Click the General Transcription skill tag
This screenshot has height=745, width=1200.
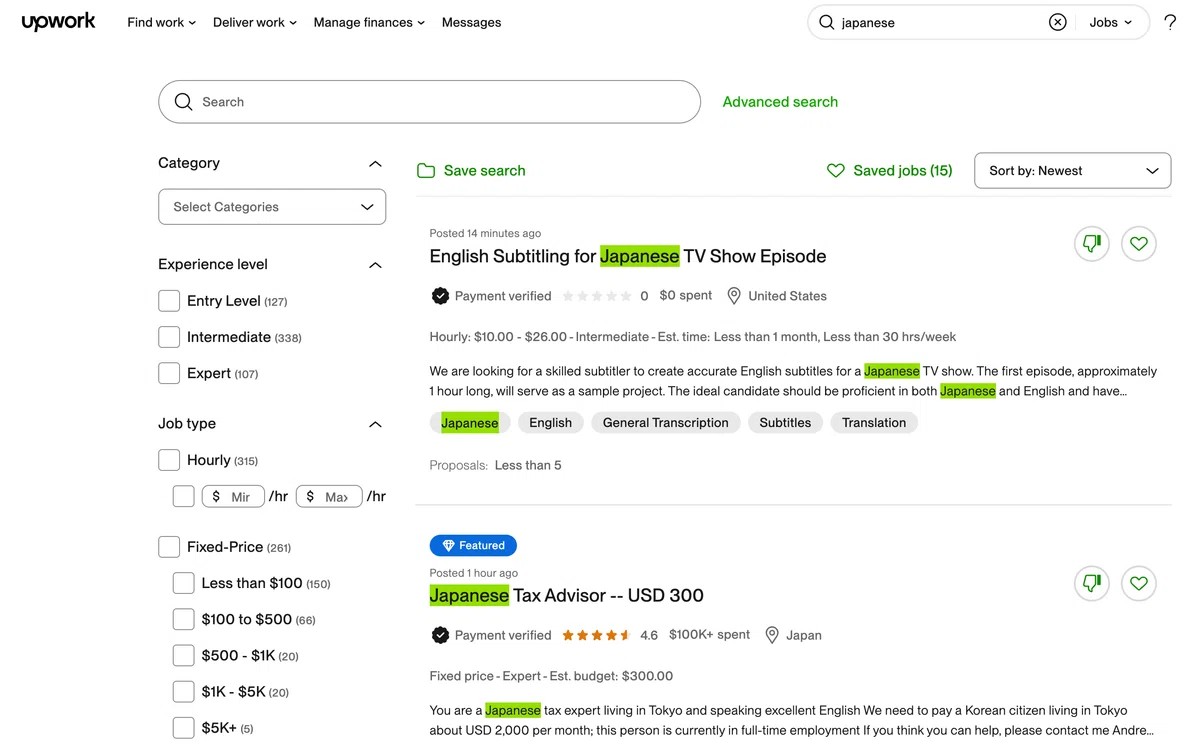[x=666, y=423]
